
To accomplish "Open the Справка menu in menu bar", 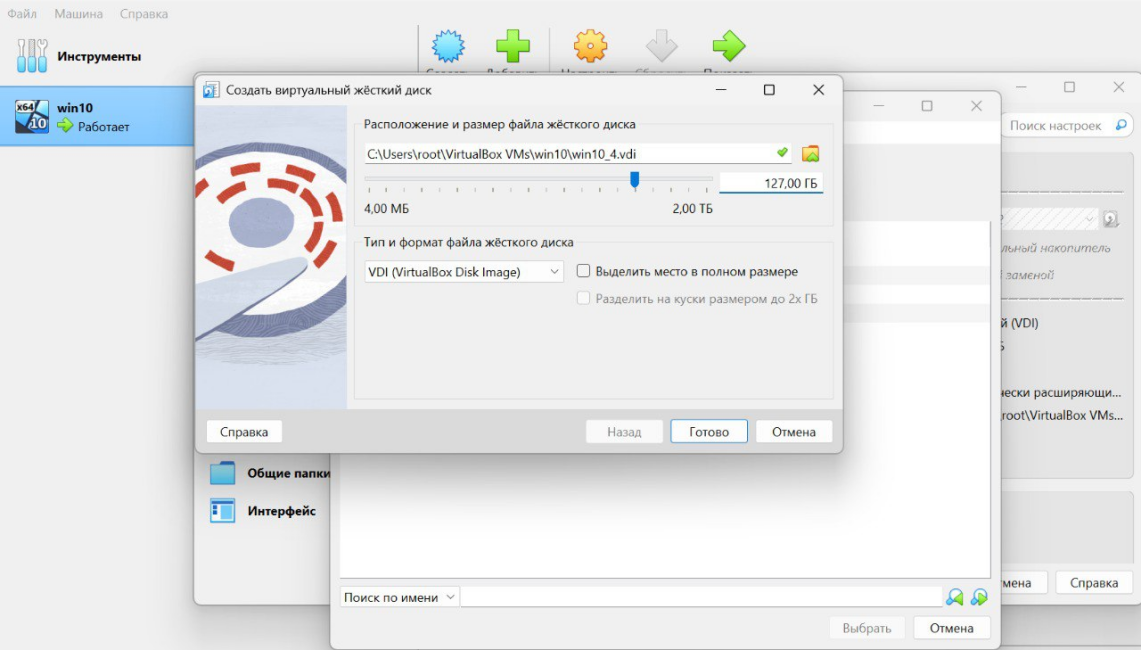I will pyautogui.click(x=144, y=14).
